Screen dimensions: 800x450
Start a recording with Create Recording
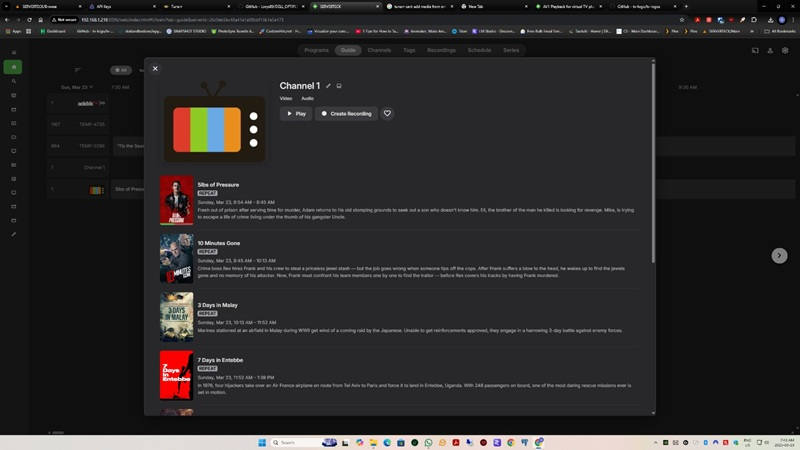[x=346, y=113]
